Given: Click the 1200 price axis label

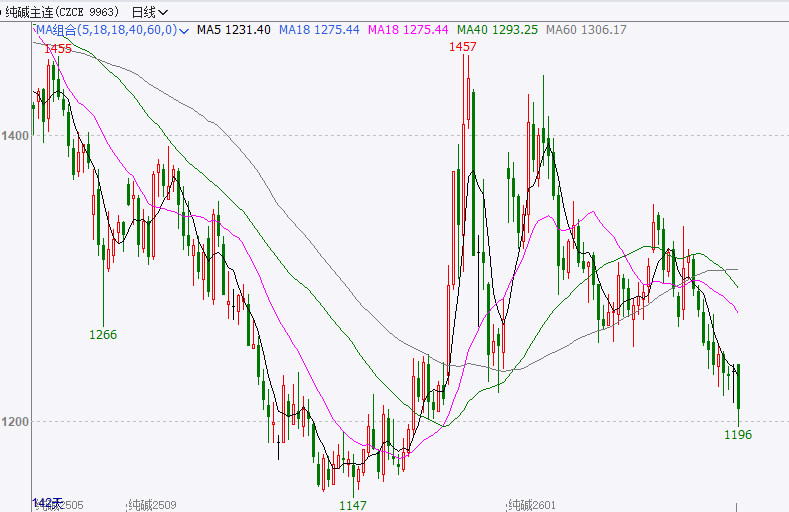Looking at the screenshot, I should [15, 422].
